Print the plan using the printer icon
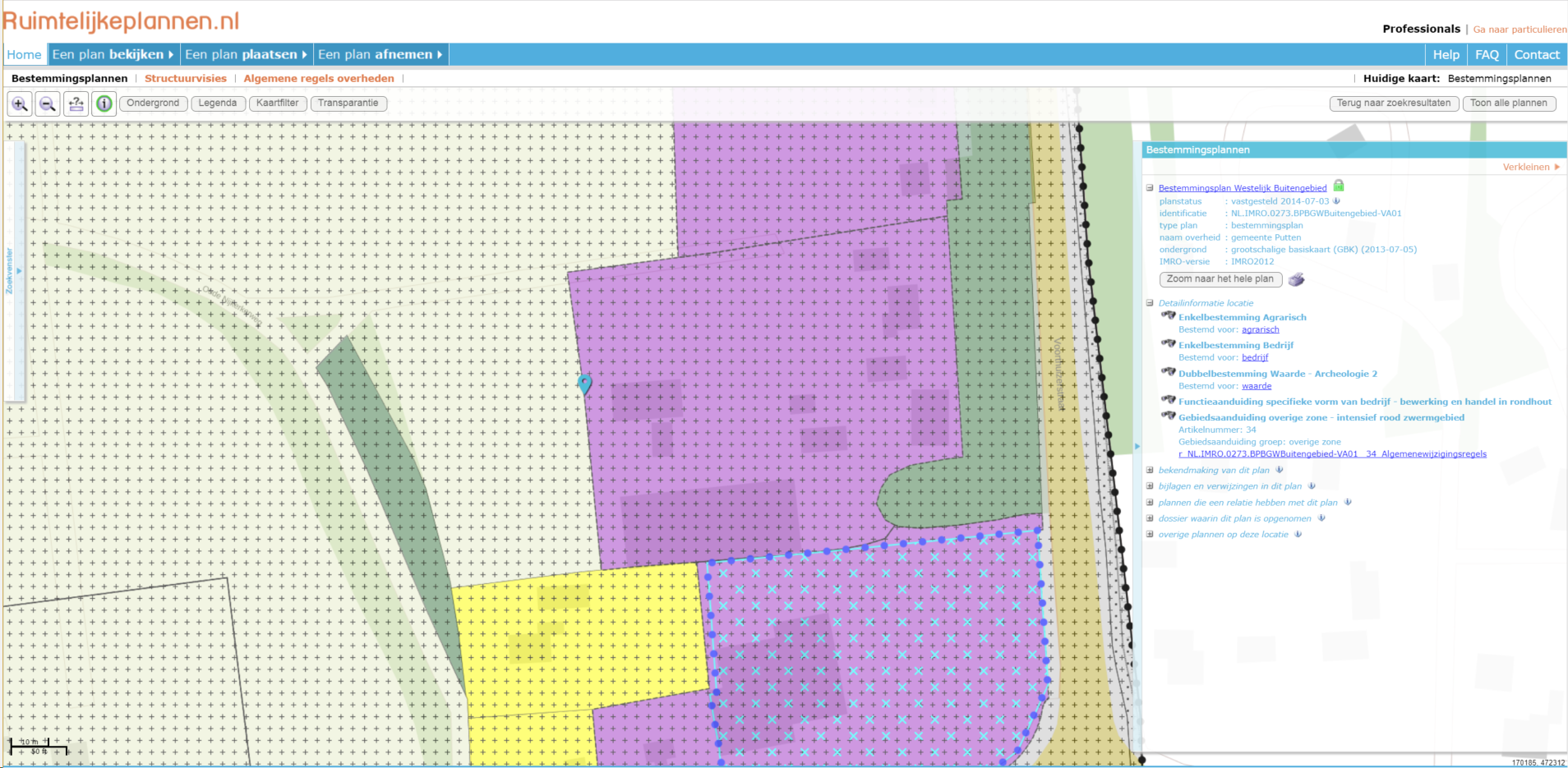This screenshot has width=1568, height=768. pyautogui.click(x=1298, y=279)
